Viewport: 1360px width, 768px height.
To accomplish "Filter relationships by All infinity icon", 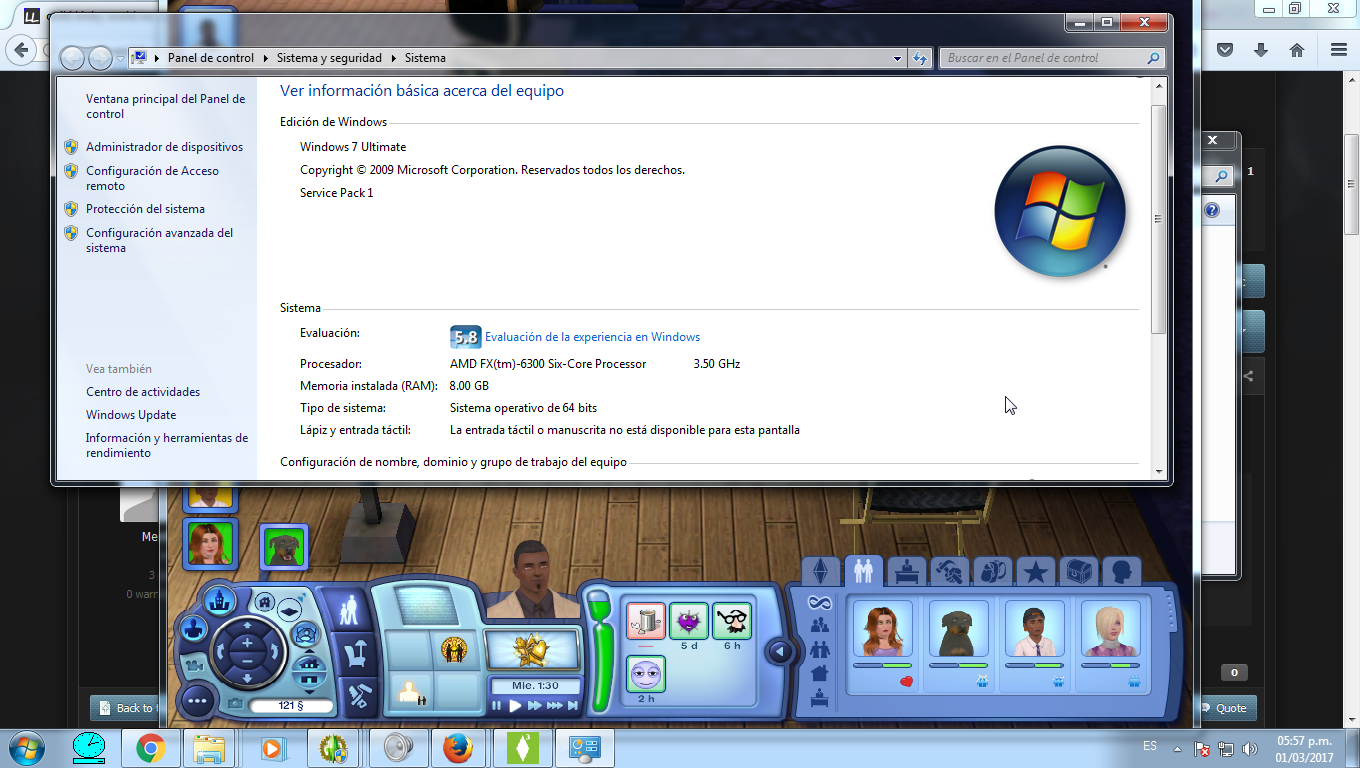I will [x=820, y=602].
